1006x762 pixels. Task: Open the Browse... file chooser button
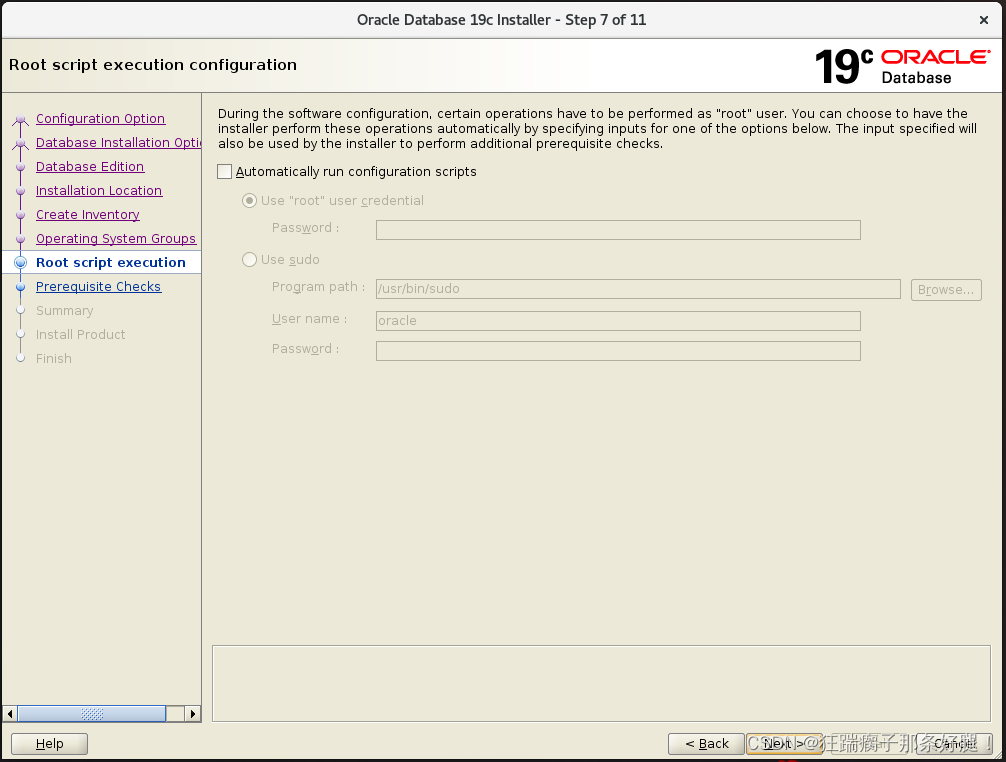[x=946, y=290]
